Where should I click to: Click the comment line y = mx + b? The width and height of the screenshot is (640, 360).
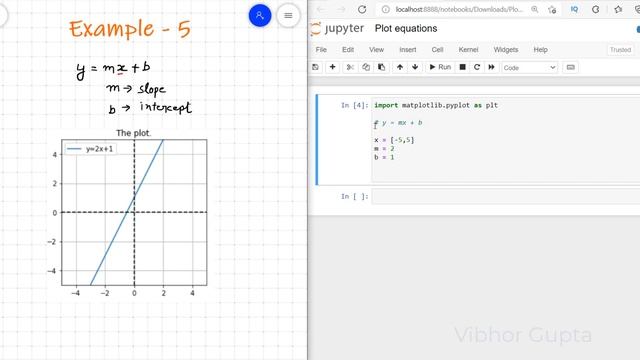coord(398,123)
